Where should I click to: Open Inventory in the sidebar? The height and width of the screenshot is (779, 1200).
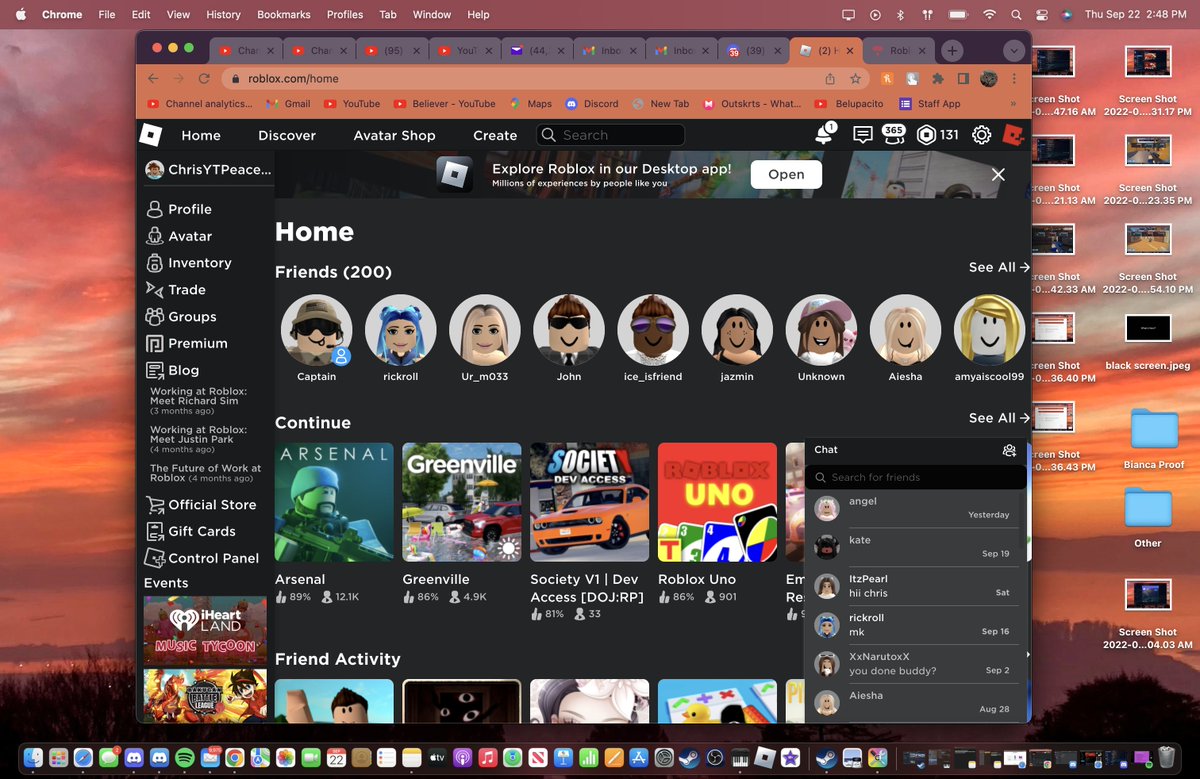[x=188, y=263]
